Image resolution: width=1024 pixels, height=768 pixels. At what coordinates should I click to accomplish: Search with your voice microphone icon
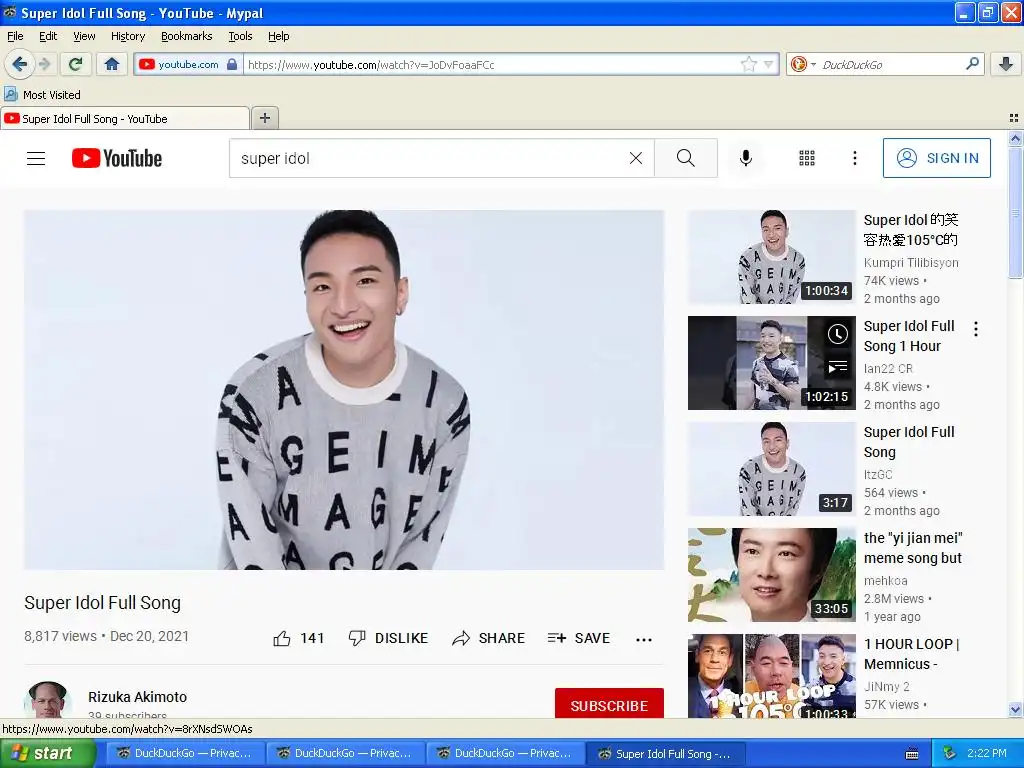746,158
